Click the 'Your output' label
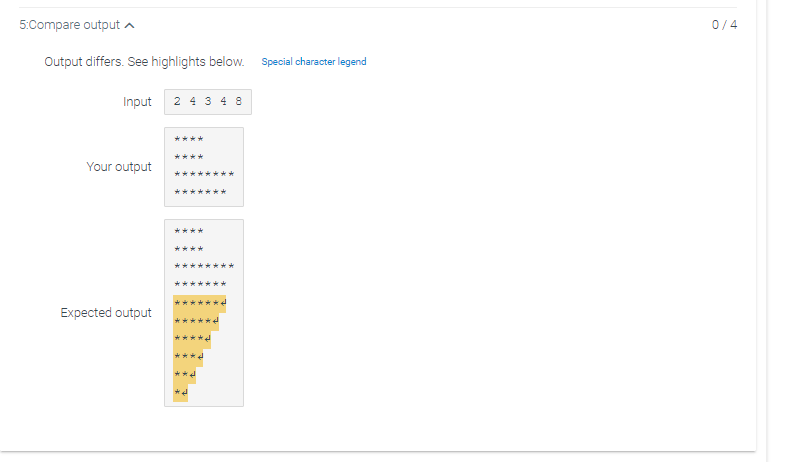 [119, 167]
